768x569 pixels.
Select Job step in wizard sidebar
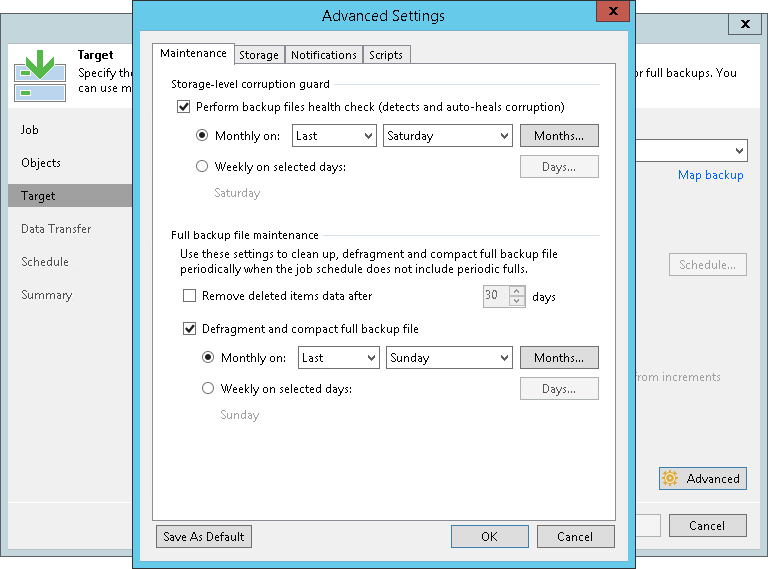[30, 130]
